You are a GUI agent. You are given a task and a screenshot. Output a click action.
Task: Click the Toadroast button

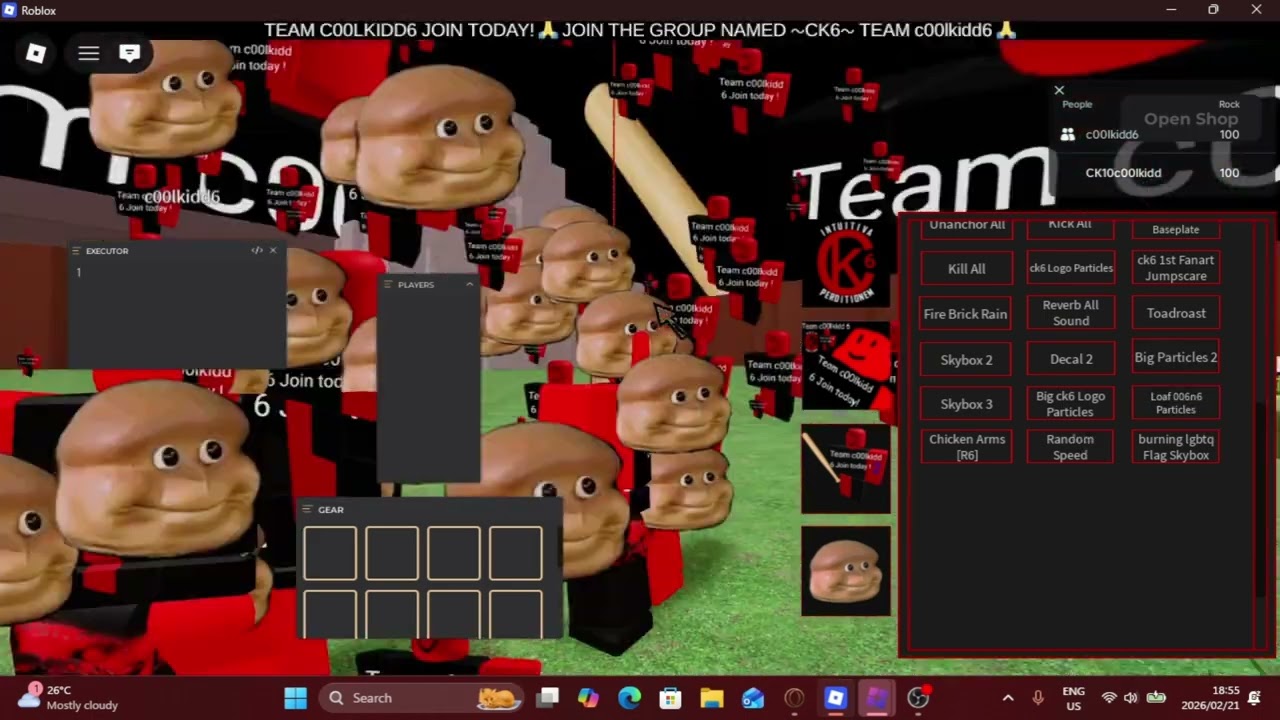point(1176,313)
